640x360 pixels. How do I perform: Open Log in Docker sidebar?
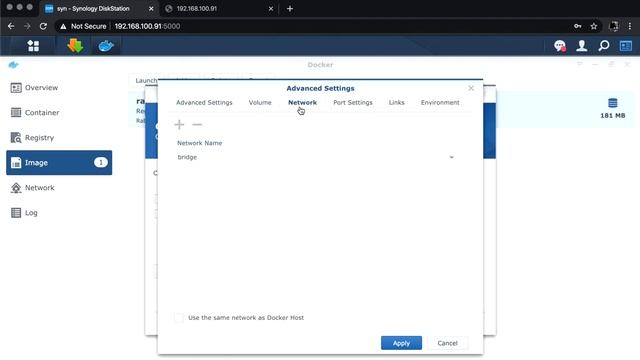[x=59, y=213]
